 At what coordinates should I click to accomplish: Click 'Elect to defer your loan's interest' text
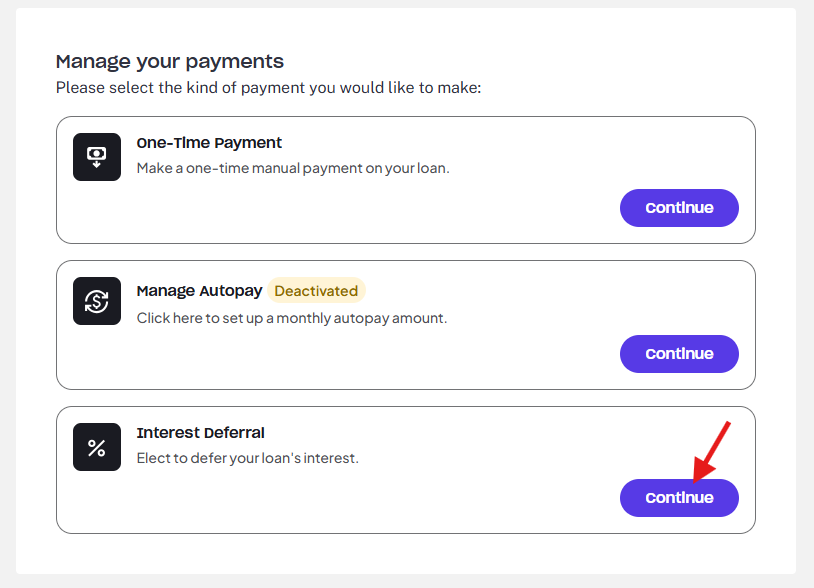pos(248,458)
